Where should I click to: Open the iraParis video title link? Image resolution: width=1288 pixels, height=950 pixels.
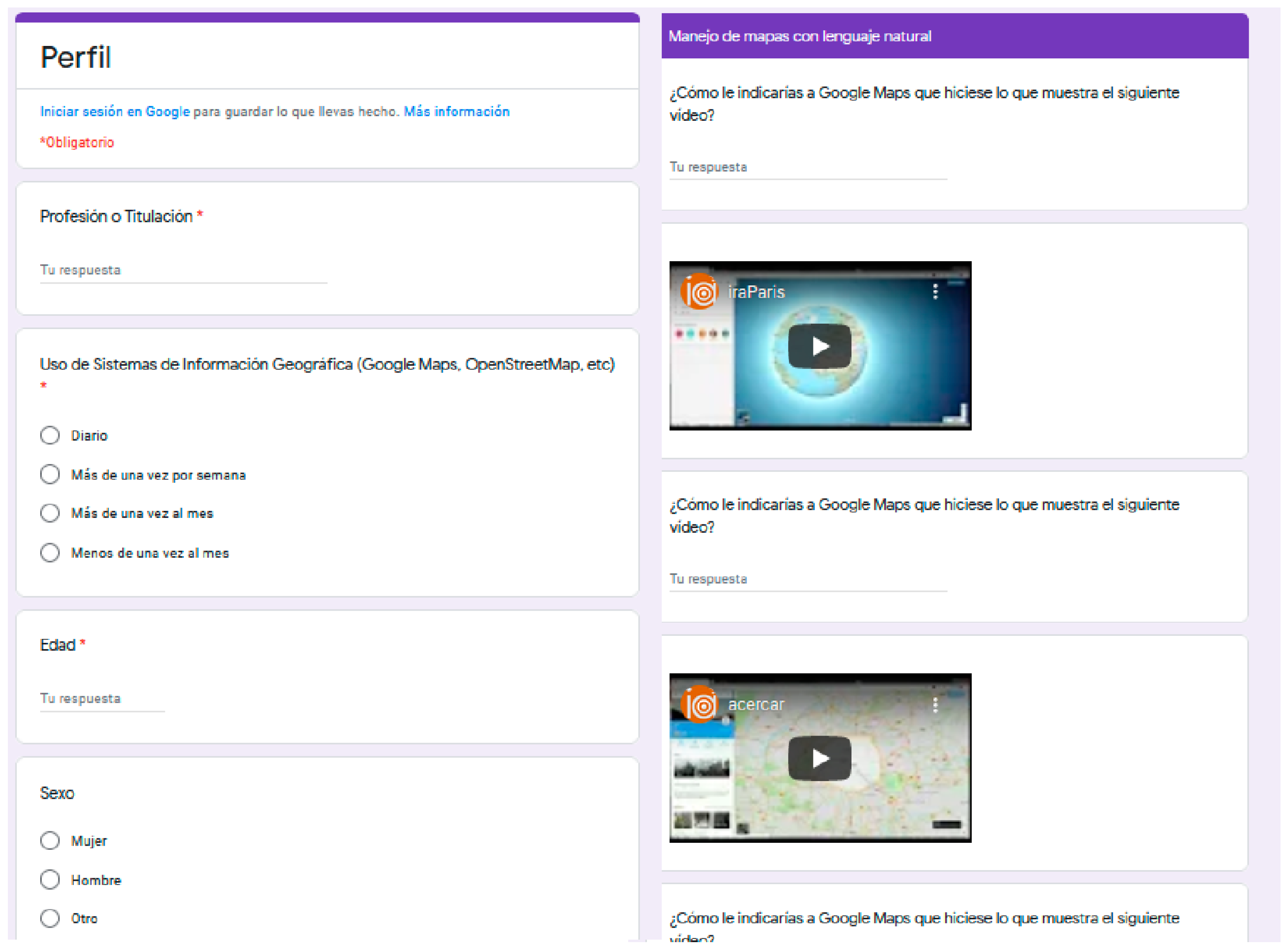[756, 292]
